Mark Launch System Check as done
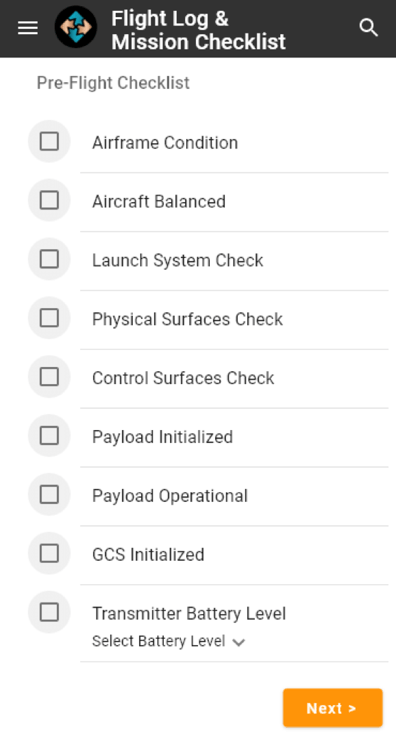 49,259
